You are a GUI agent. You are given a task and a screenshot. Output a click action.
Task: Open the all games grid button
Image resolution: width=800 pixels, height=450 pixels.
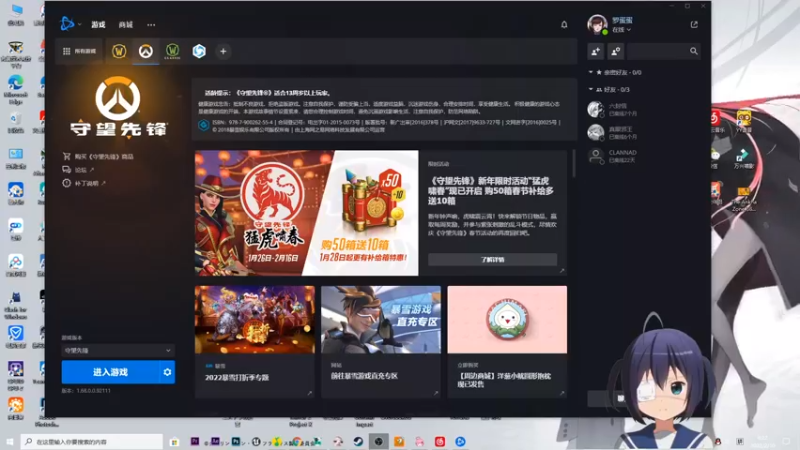[79, 51]
